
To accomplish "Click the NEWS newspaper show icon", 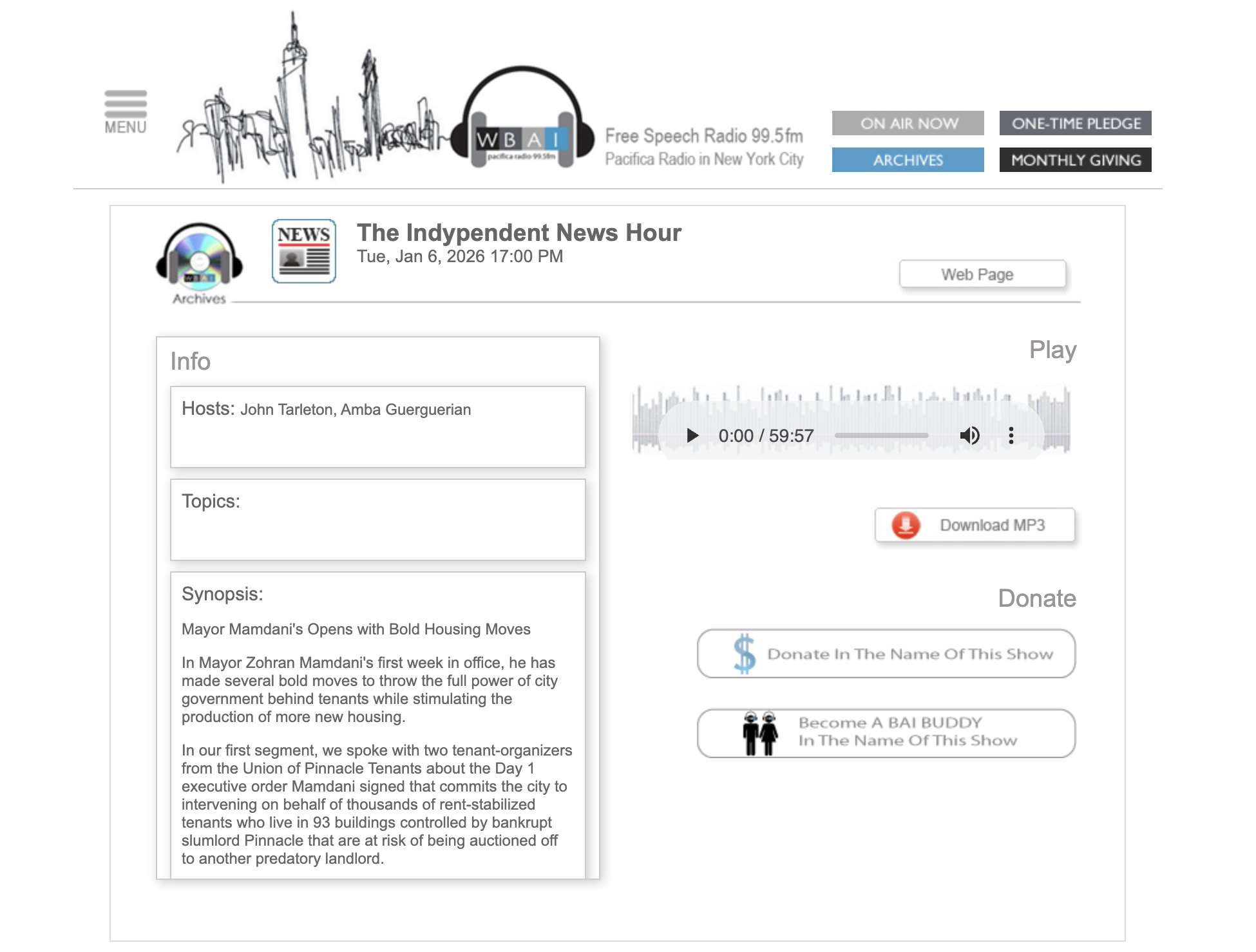I will pyautogui.click(x=304, y=251).
